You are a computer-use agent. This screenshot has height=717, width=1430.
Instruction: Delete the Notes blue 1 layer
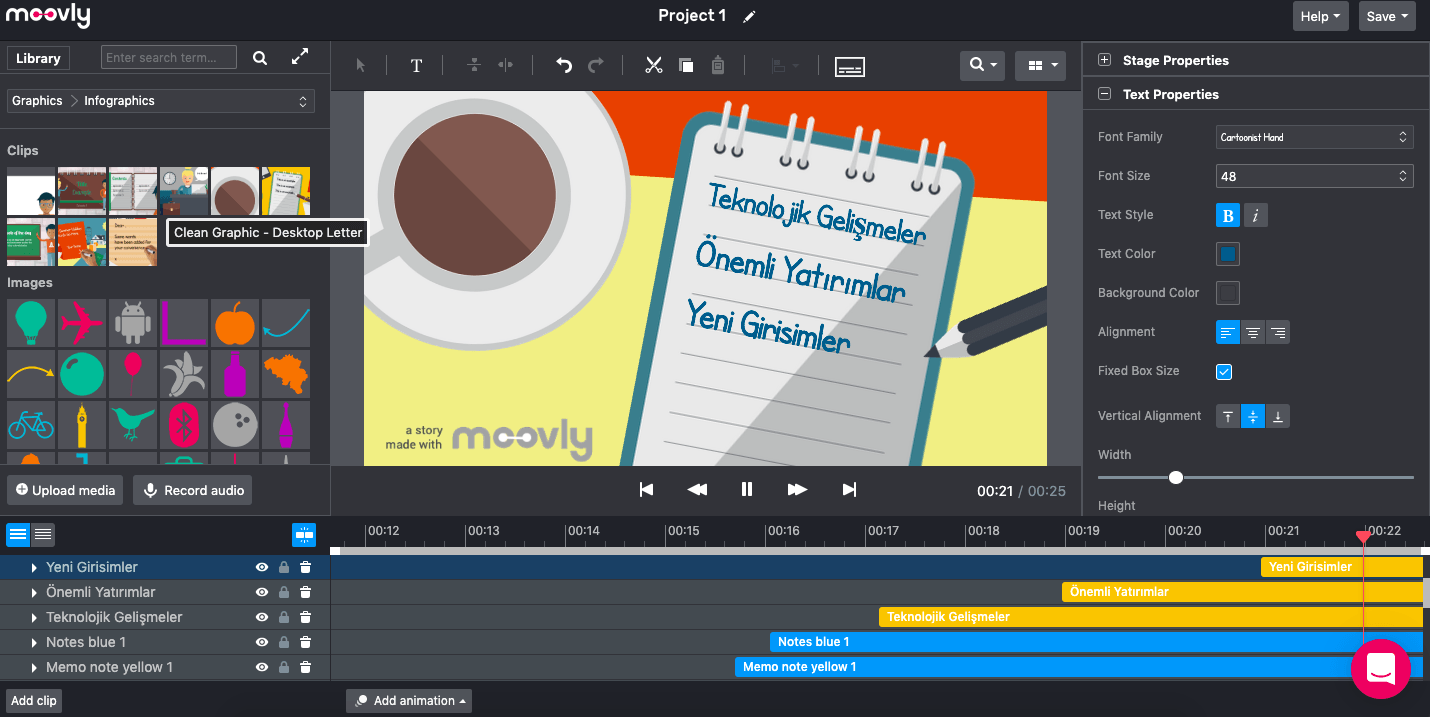[x=306, y=642]
